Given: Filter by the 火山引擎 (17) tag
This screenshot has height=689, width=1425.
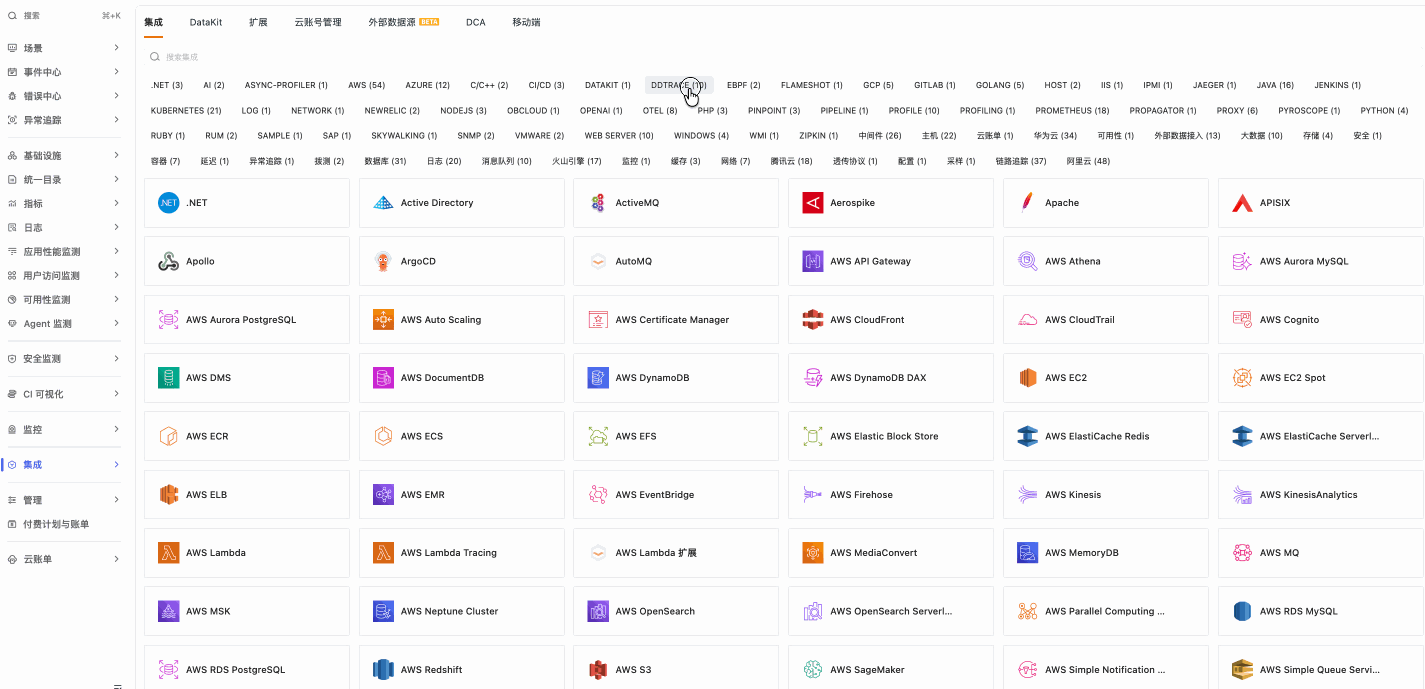Looking at the screenshot, I should tap(577, 161).
